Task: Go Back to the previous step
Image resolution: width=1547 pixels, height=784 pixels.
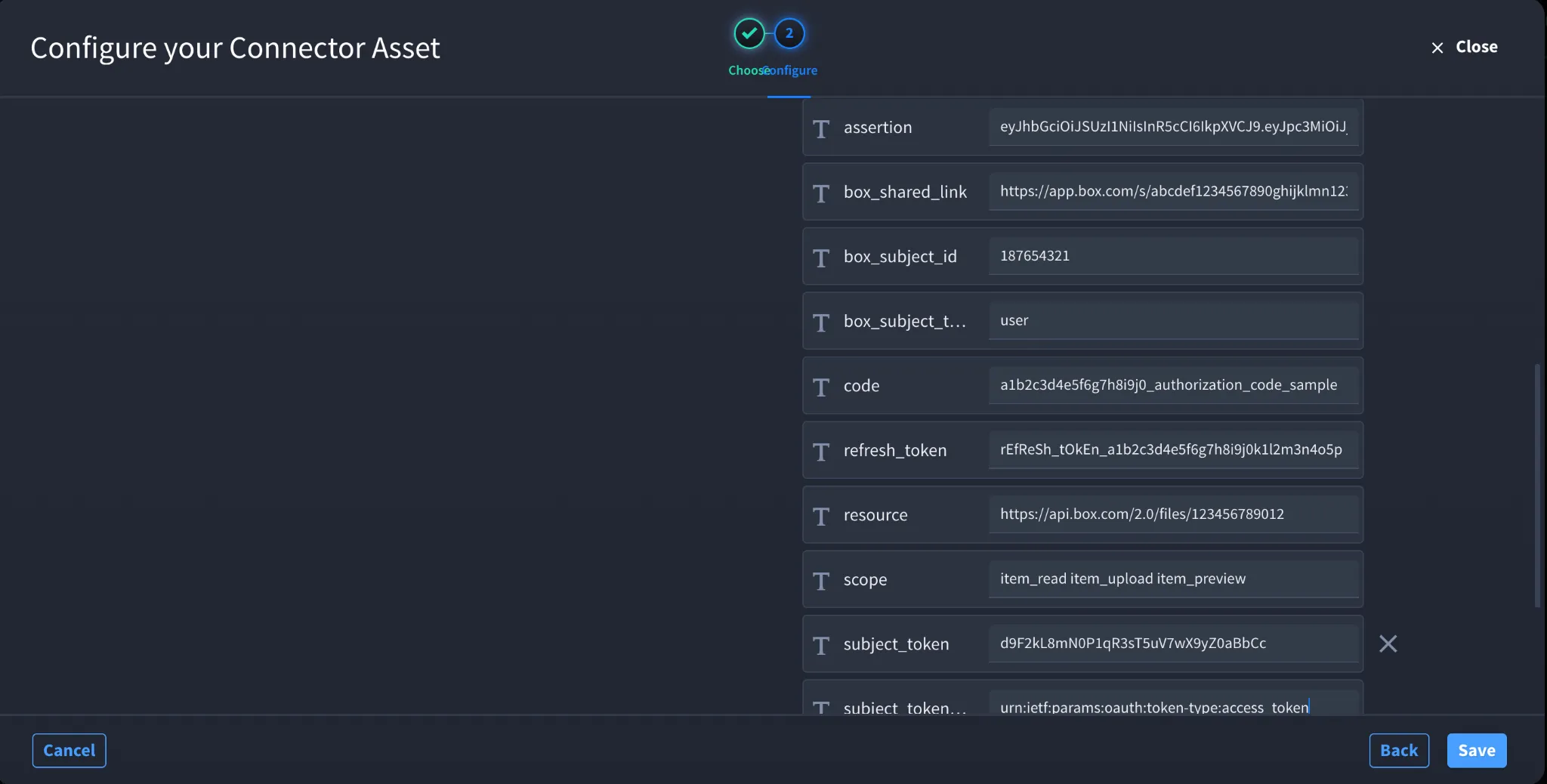Action: click(1399, 750)
